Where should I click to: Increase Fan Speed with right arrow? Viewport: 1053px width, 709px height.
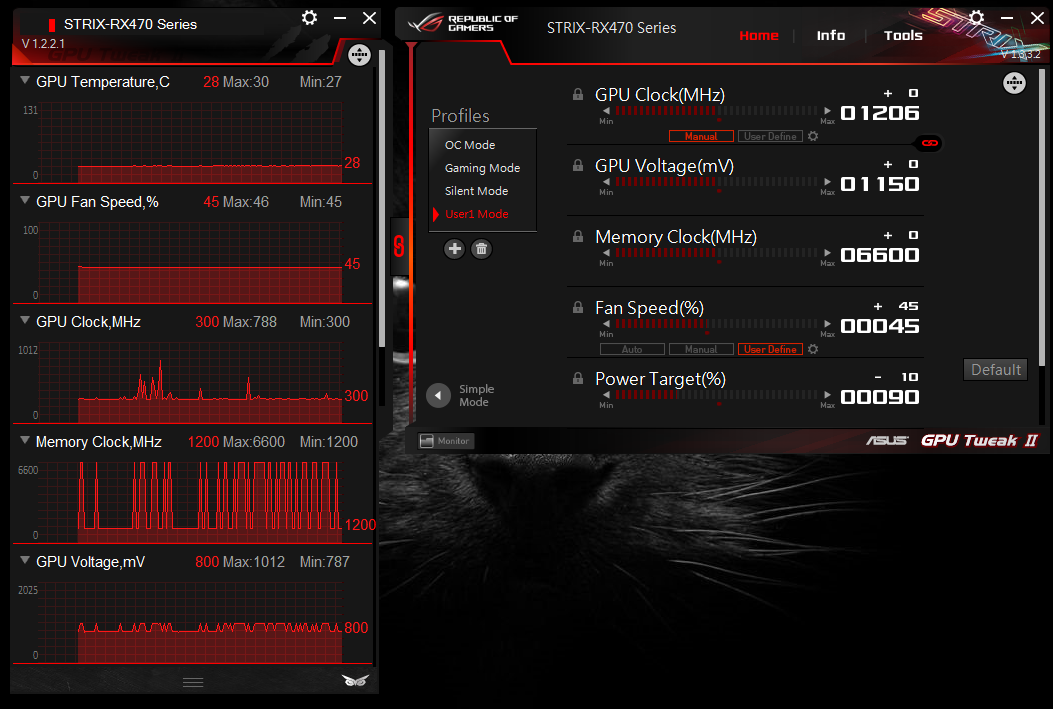click(x=827, y=324)
